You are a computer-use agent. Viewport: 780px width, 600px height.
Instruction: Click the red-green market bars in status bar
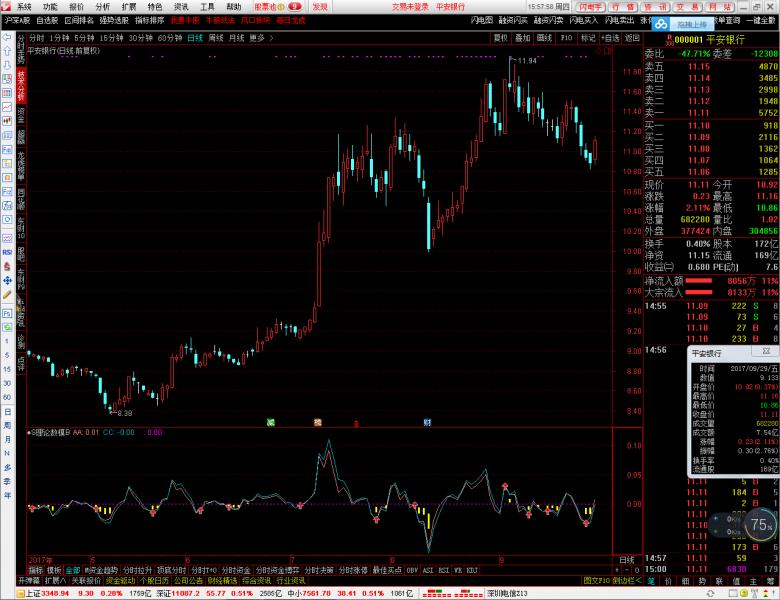click(452, 594)
